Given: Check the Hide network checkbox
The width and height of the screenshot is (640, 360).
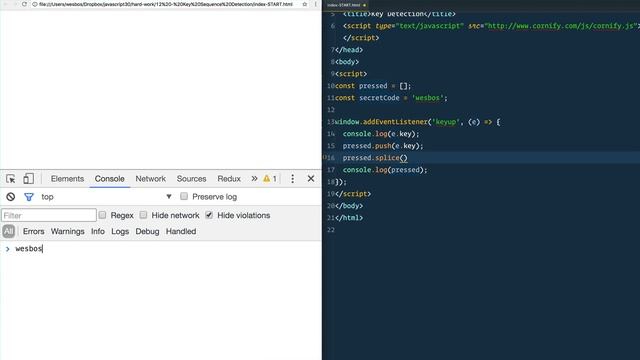Looking at the screenshot, I should [143, 215].
